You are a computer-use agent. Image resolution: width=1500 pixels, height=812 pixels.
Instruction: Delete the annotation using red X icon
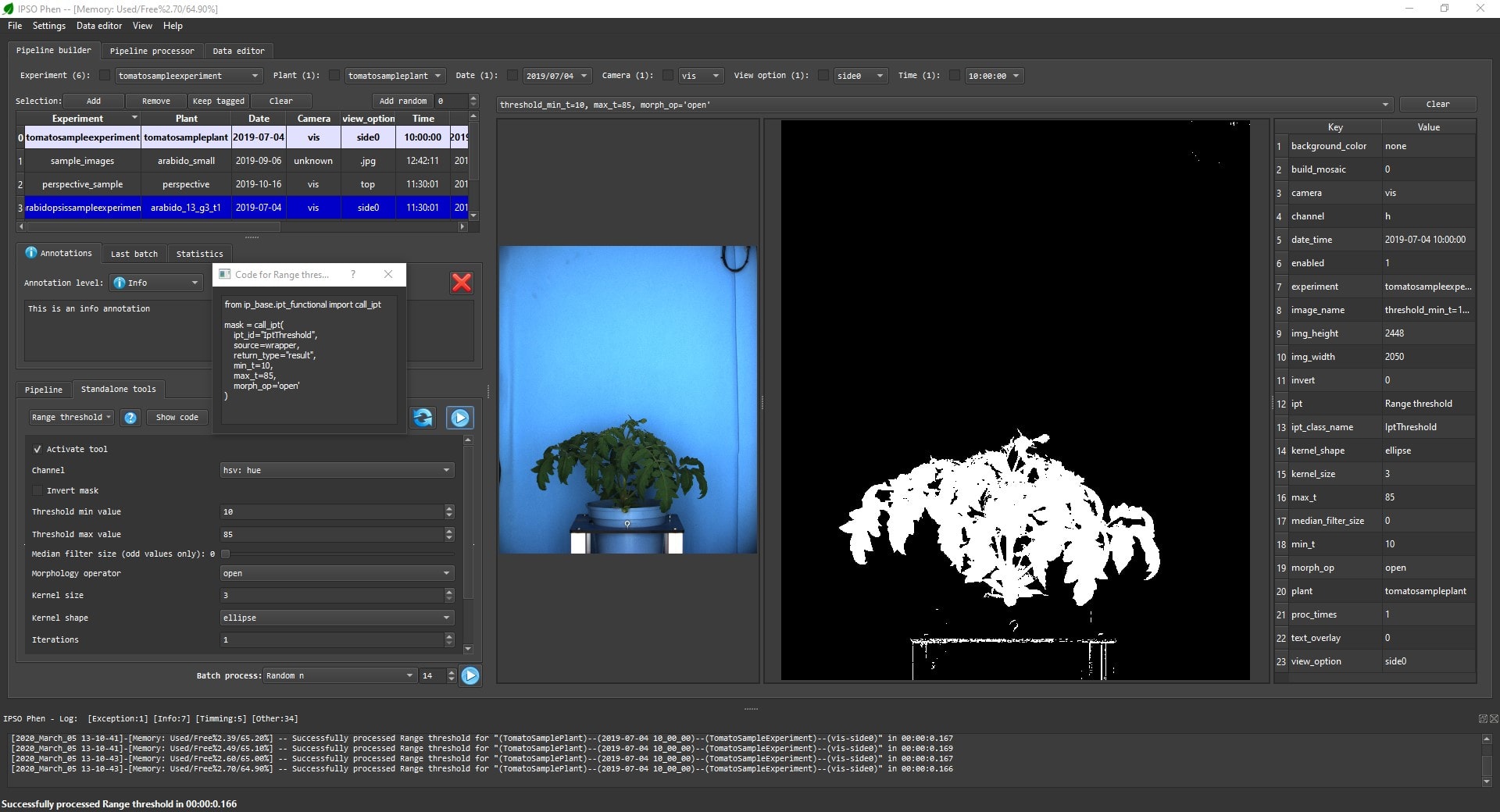[461, 283]
